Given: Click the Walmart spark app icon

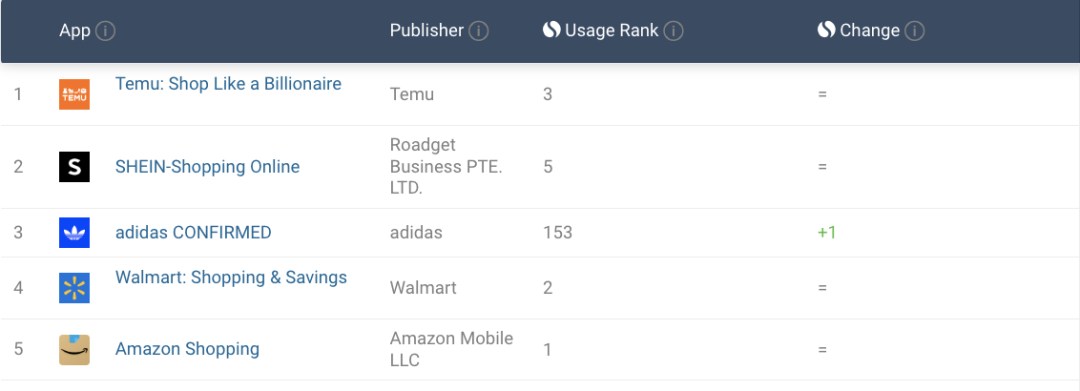Looking at the screenshot, I should click(x=74, y=288).
